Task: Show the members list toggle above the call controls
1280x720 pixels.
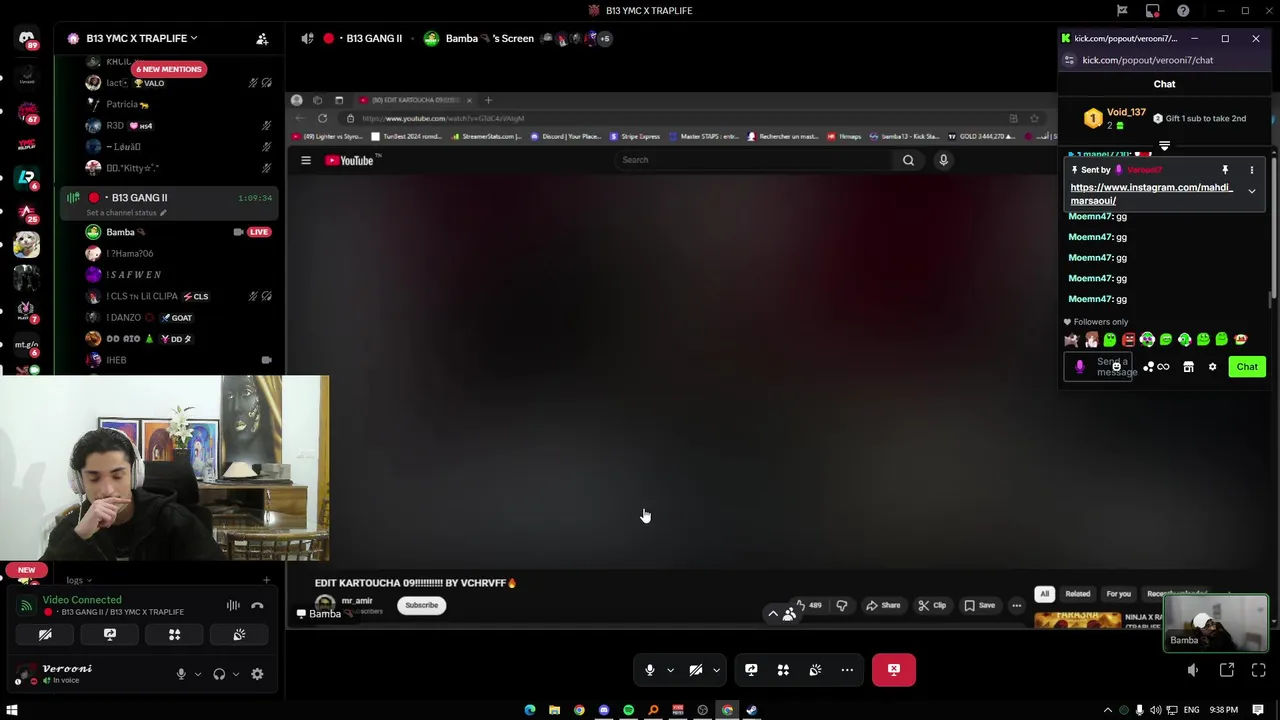Action: 781,613
